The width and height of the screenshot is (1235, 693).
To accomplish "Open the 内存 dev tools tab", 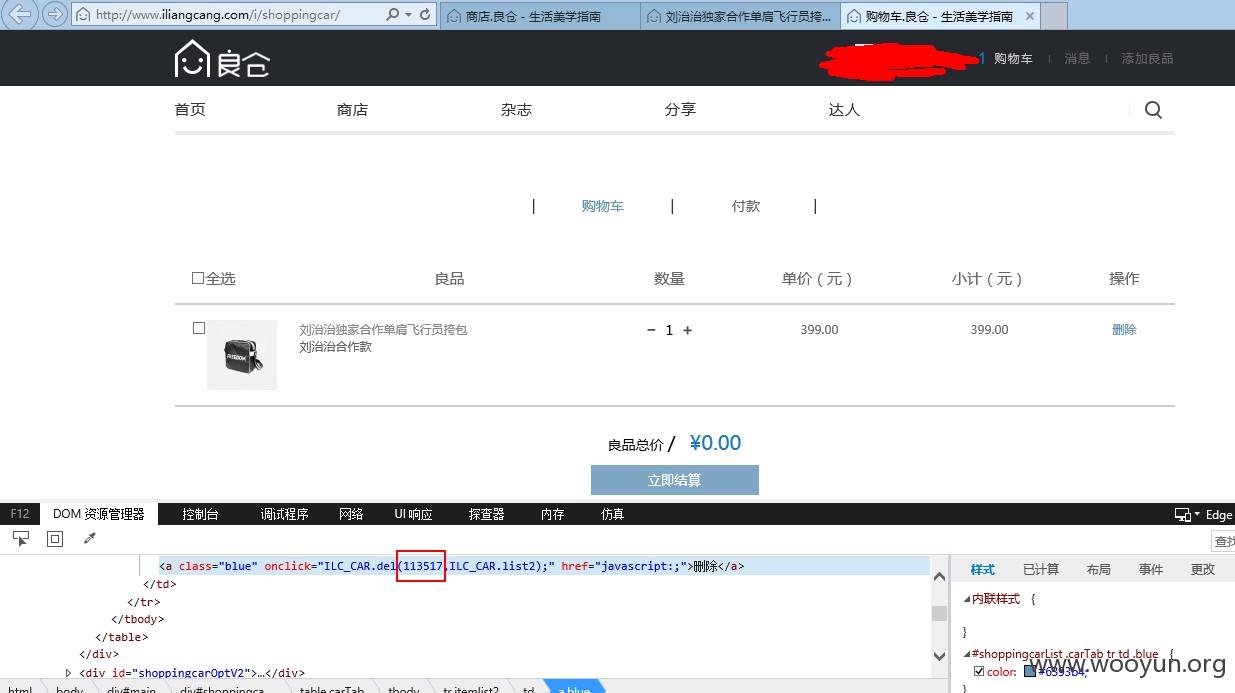I will [552, 514].
